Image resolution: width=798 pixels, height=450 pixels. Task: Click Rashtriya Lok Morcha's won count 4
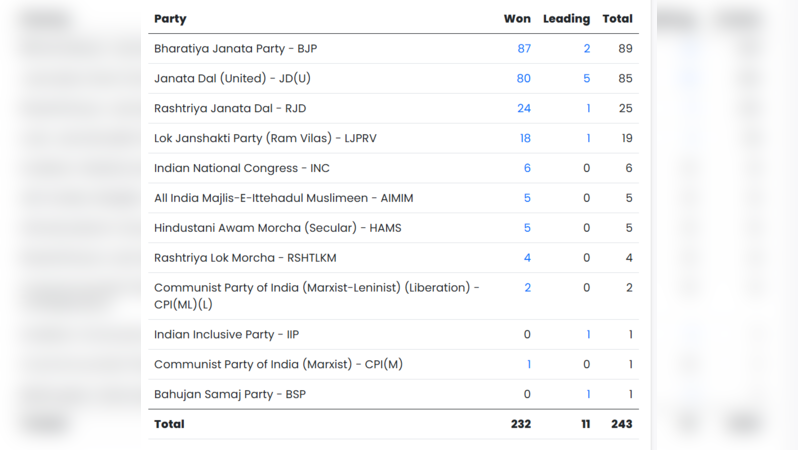[527, 258]
